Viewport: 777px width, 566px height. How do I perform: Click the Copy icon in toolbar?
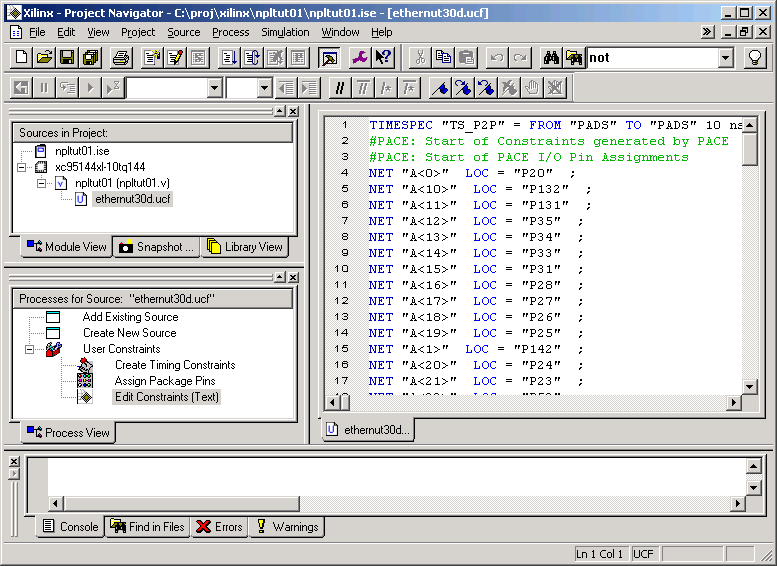pos(443,58)
